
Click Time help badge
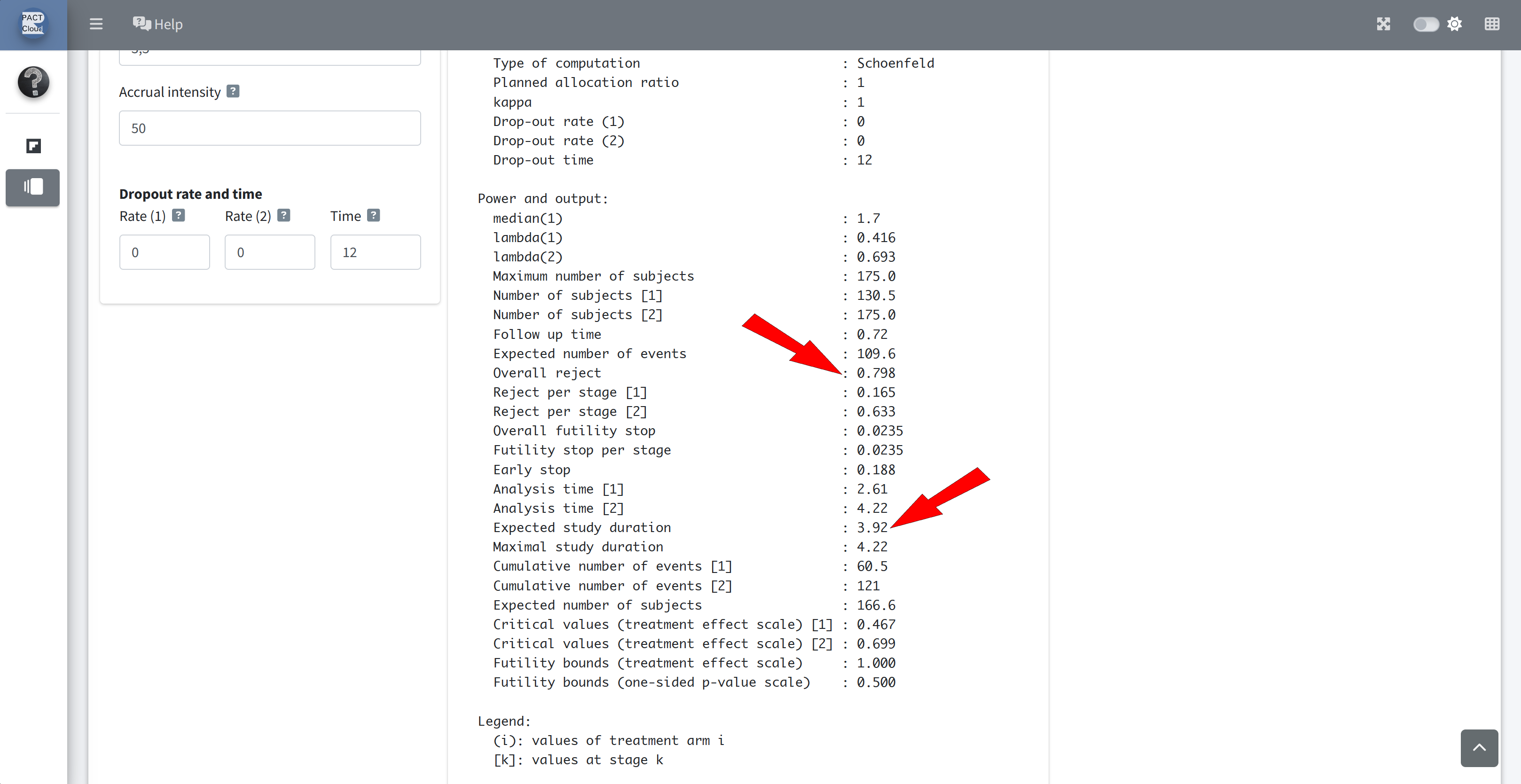pyautogui.click(x=373, y=215)
